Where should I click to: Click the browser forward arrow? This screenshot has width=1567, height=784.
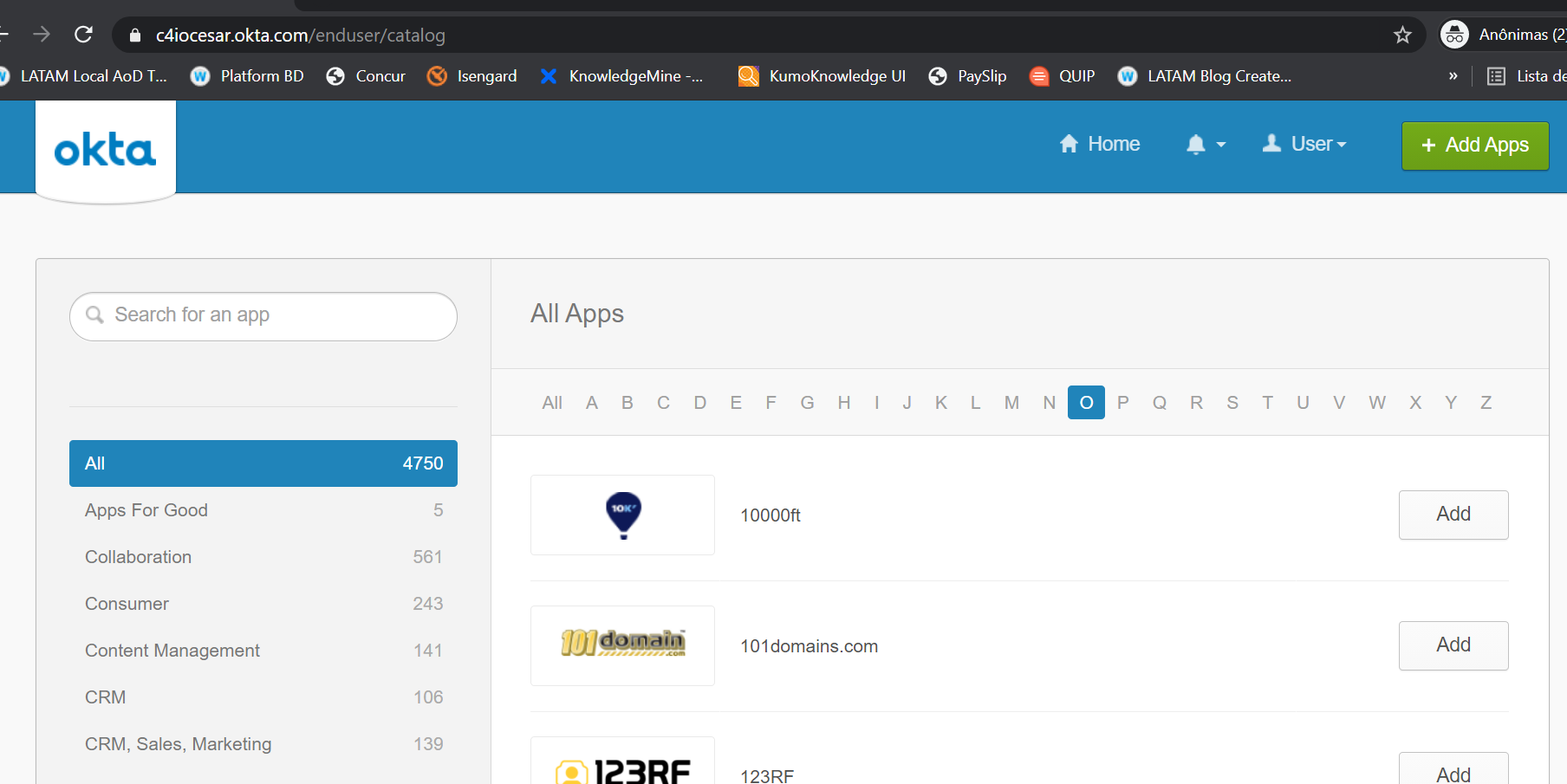click(x=42, y=35)
